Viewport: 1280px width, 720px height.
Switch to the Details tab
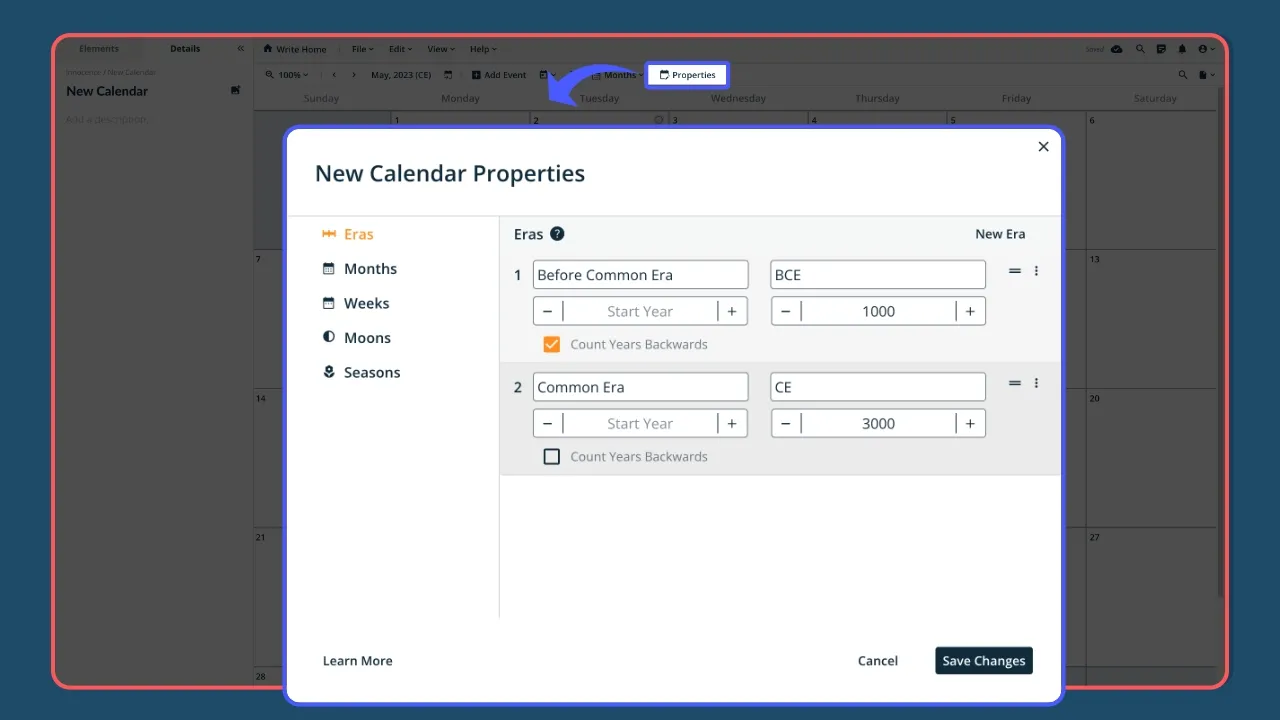(185, 48)
